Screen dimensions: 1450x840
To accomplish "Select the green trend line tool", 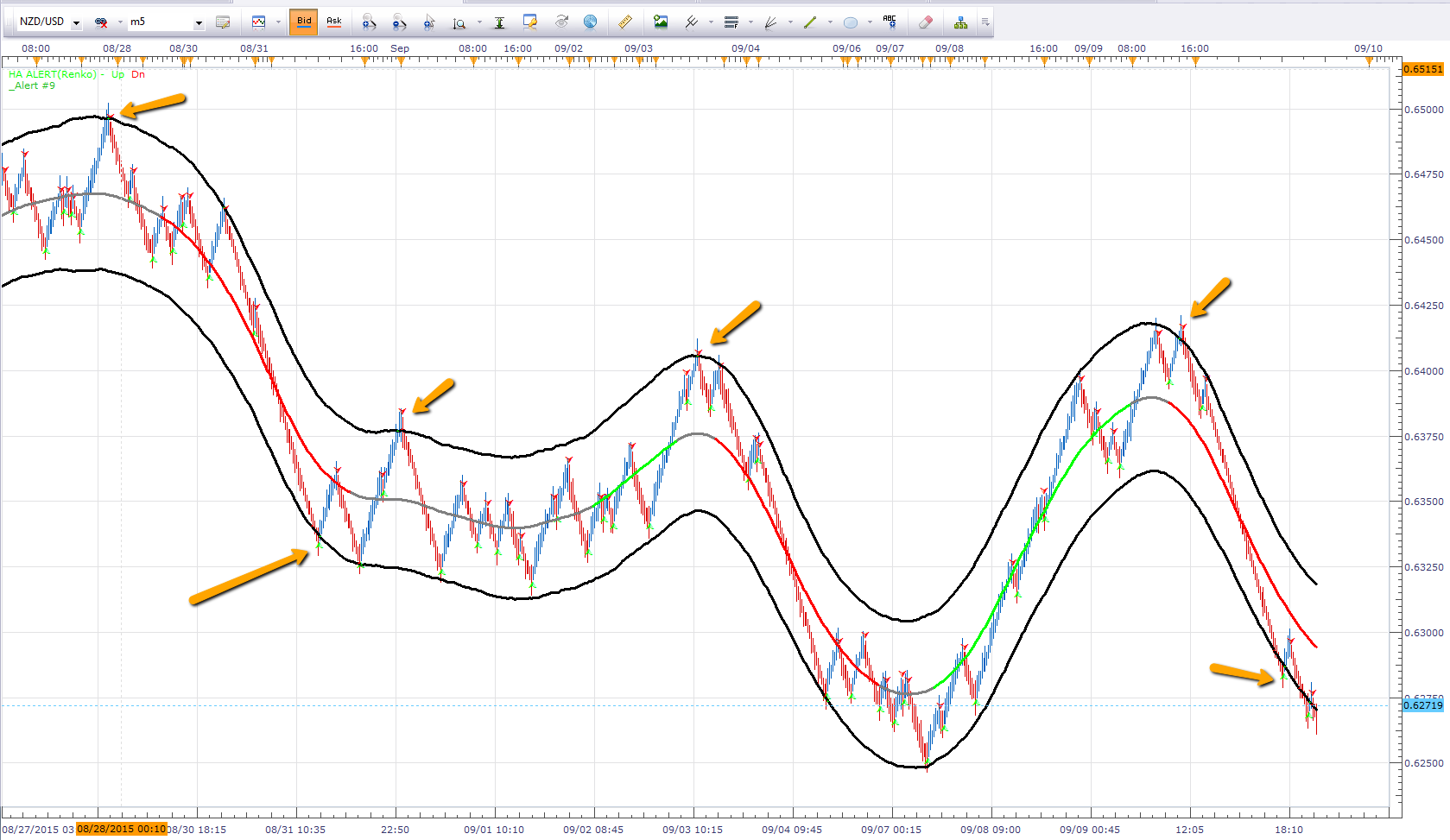I will 809,22.
